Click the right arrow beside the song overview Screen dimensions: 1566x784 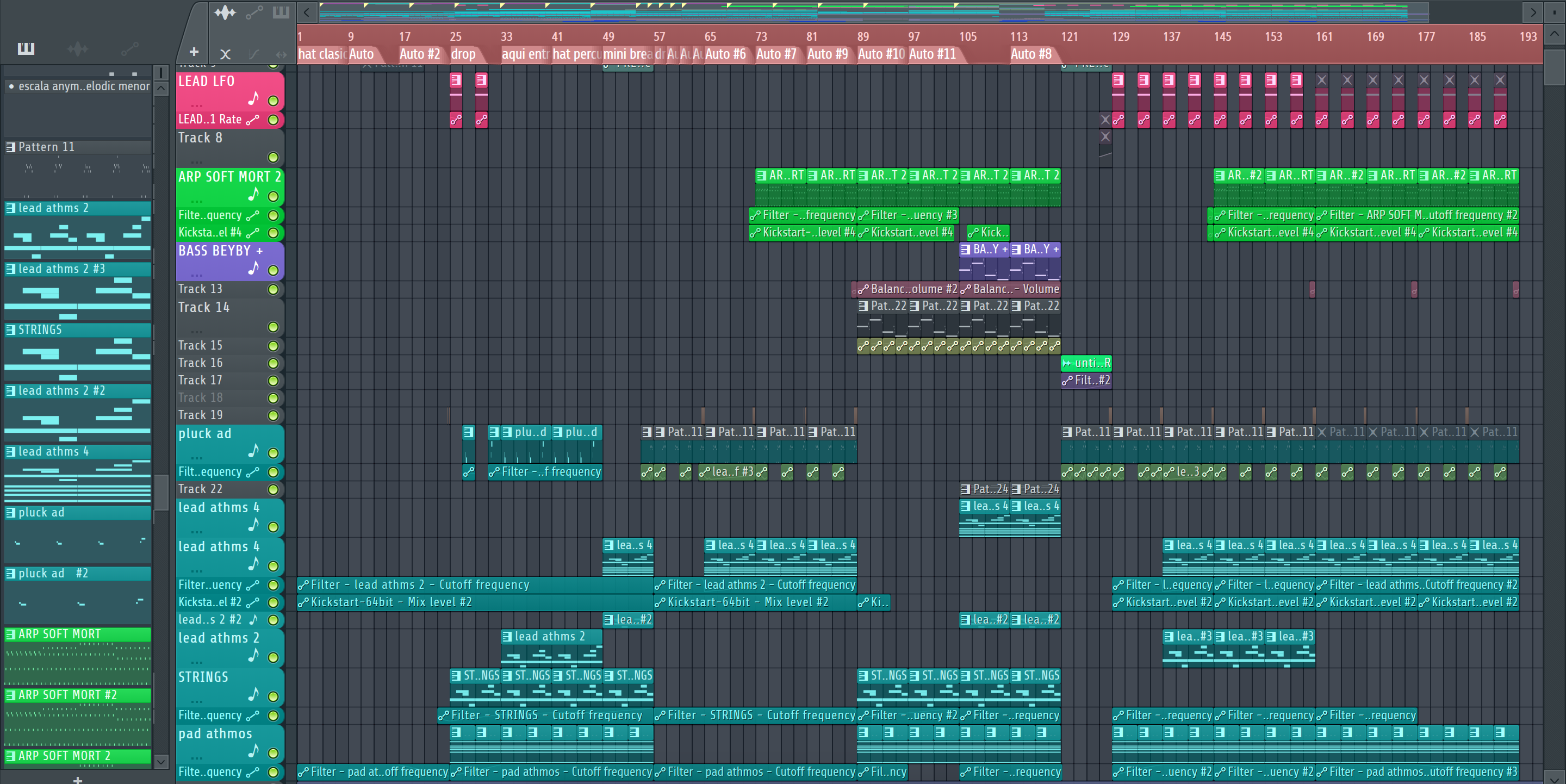pyautogui.click(x=1533, y=12)
